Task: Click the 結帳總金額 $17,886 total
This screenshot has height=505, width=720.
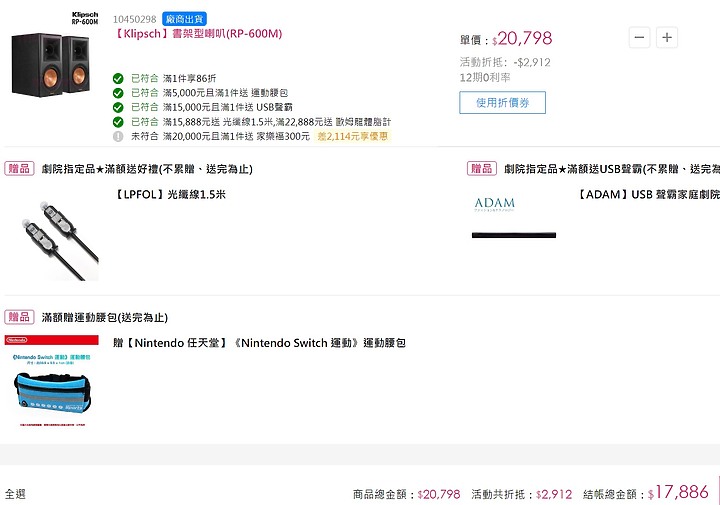Action: [x=646, y=493]
